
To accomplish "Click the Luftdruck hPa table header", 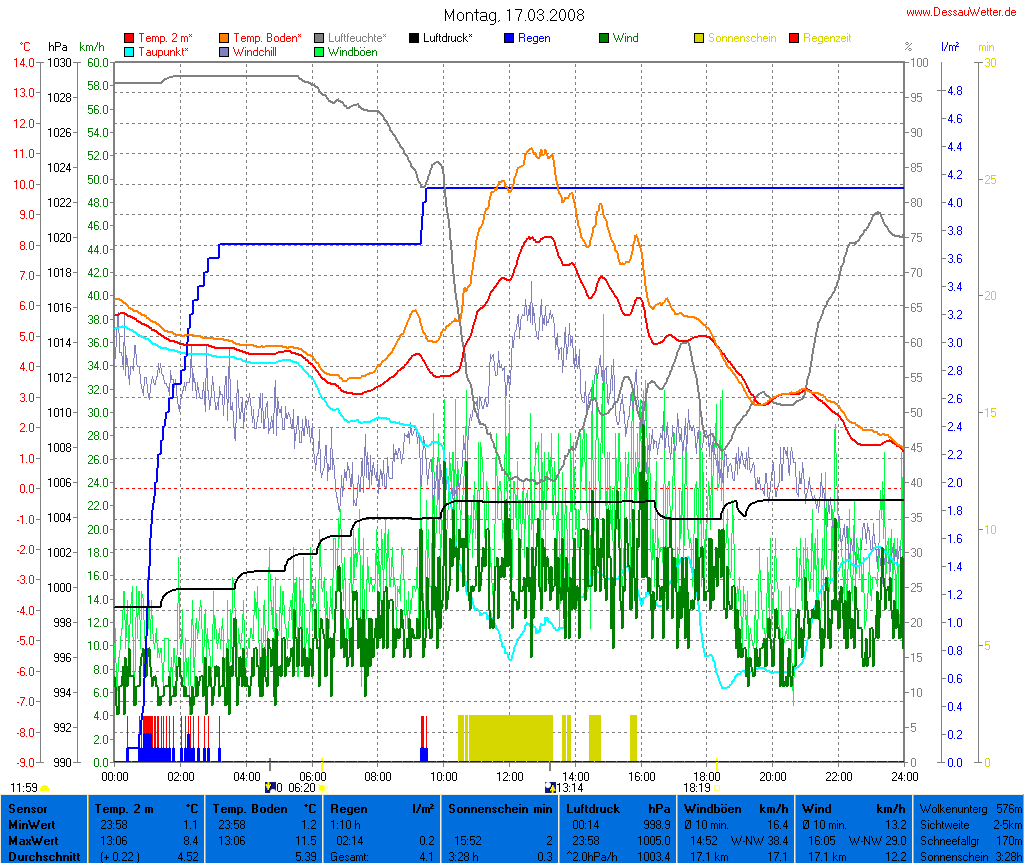I will [617, 808].
